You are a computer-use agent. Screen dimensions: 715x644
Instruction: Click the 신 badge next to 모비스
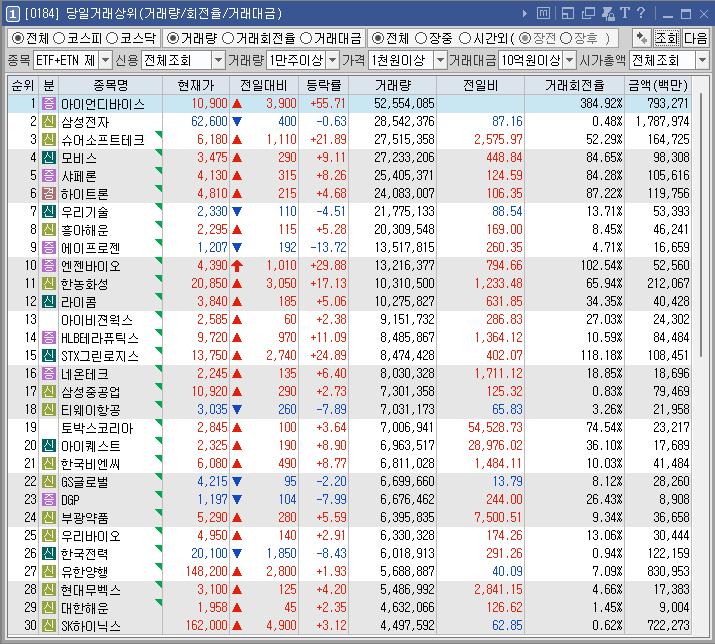pos(49,157)
